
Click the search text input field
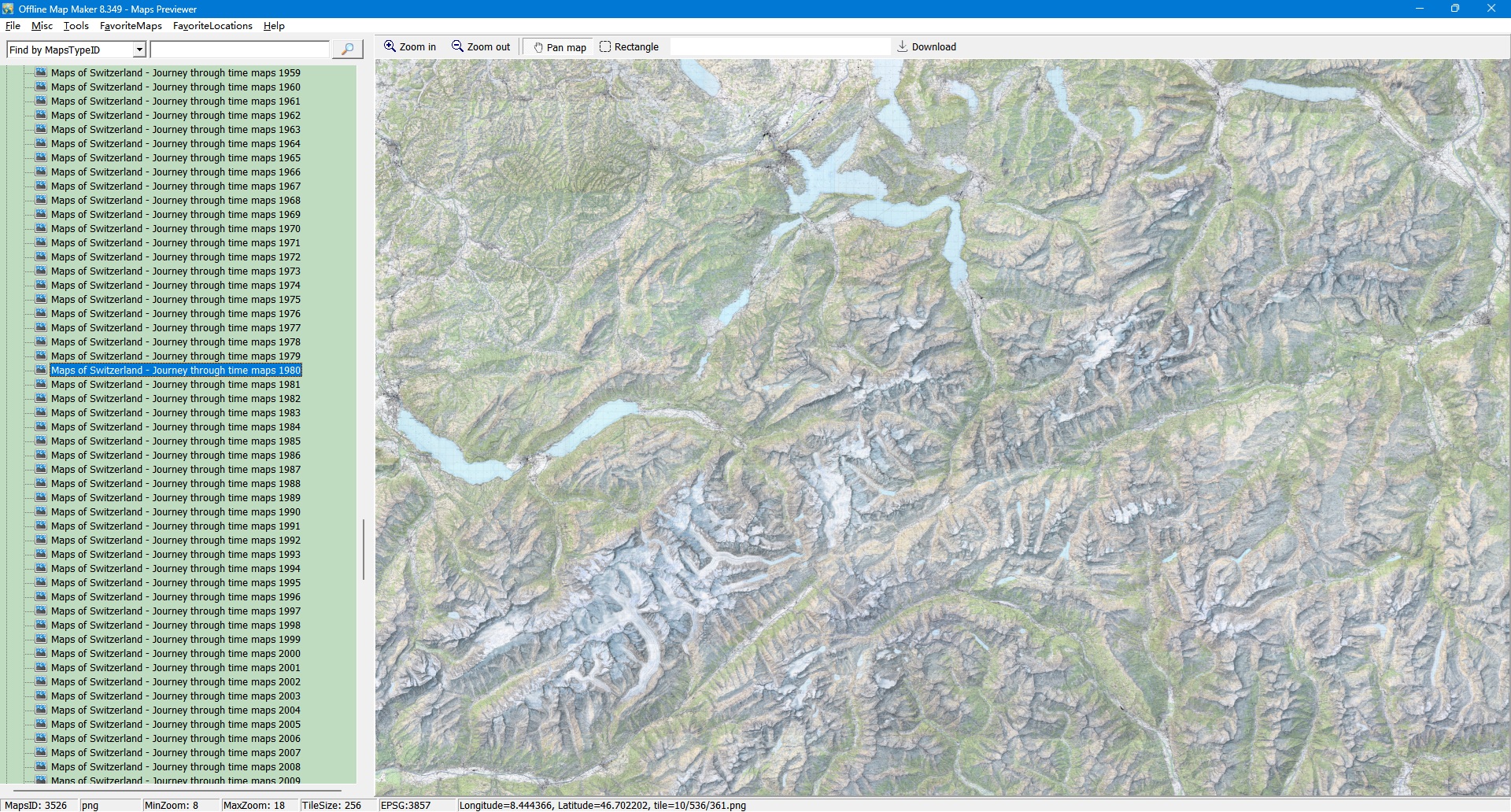(239, 50)
